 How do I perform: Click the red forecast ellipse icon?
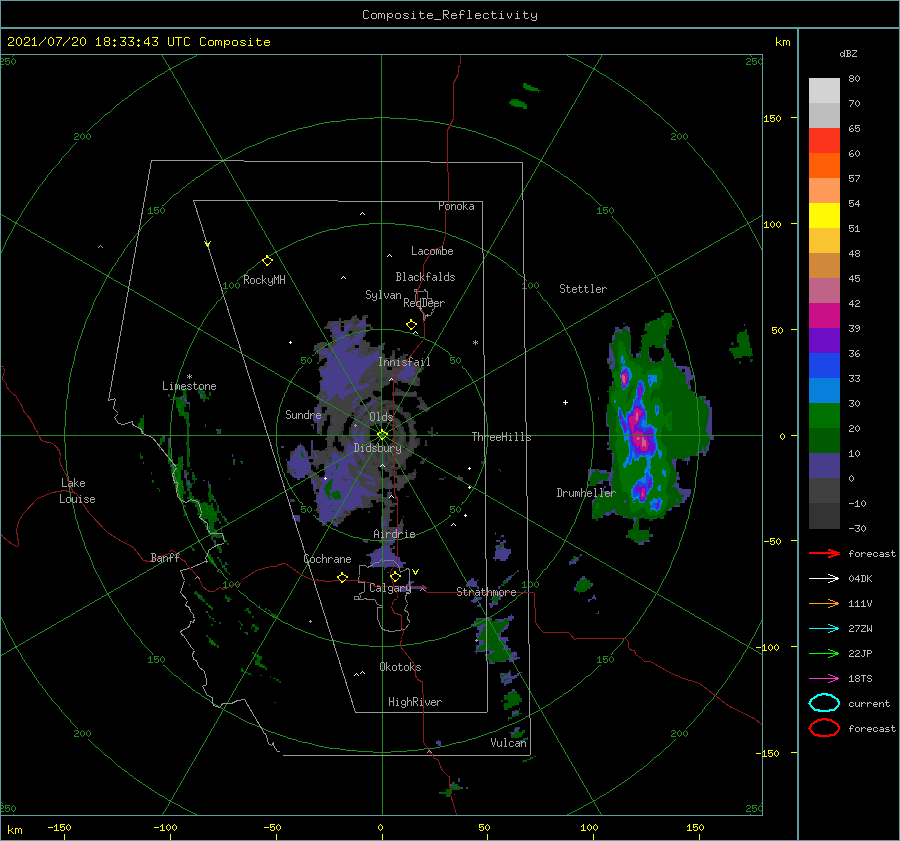coord(824,728)
